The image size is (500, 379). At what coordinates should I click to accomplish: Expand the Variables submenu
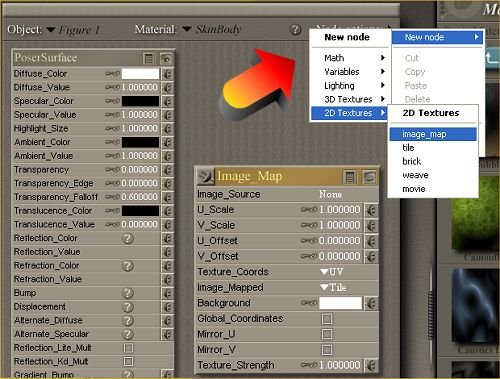click(349, 72)
